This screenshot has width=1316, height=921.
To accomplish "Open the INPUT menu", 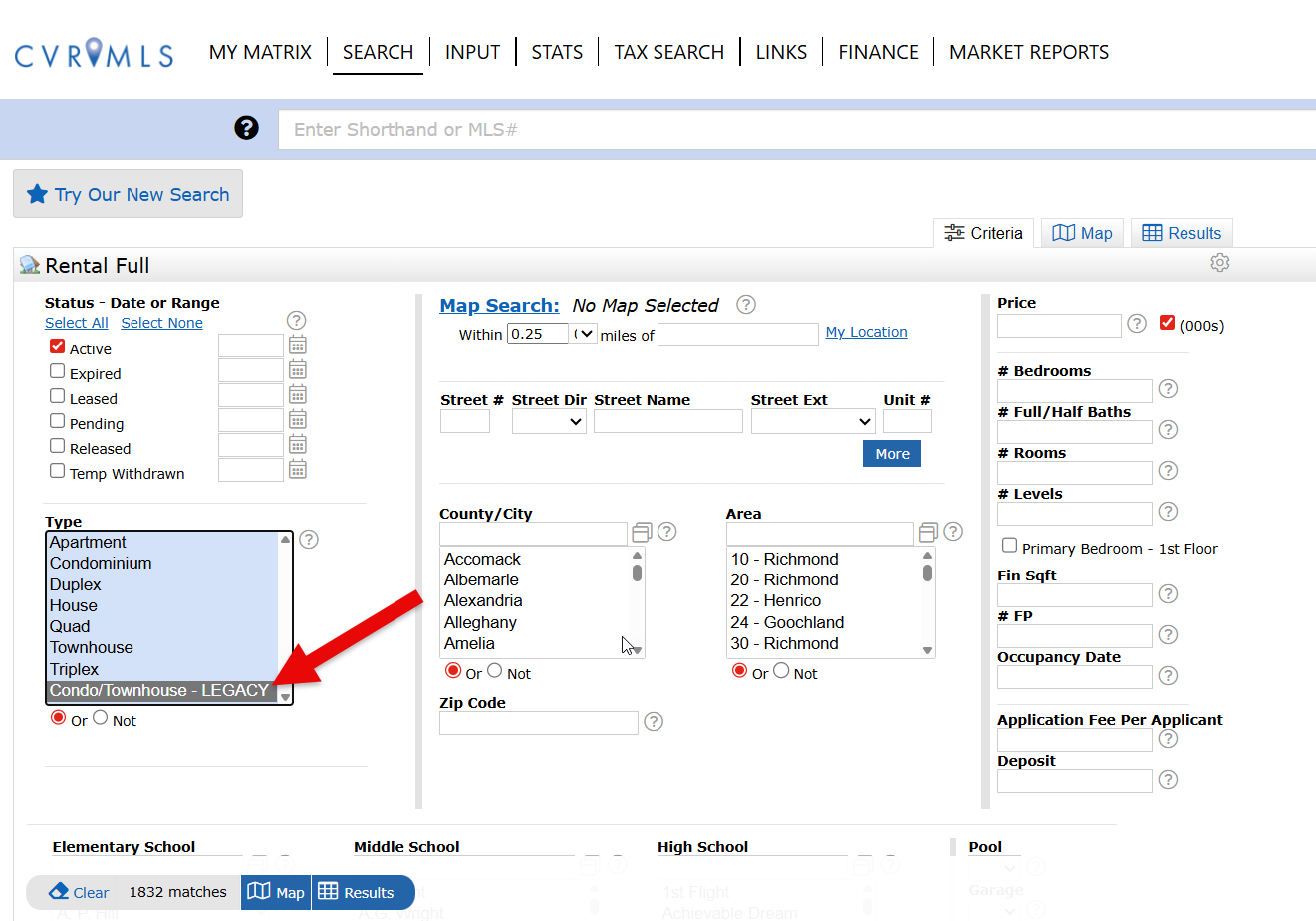I will pos(472,52).
